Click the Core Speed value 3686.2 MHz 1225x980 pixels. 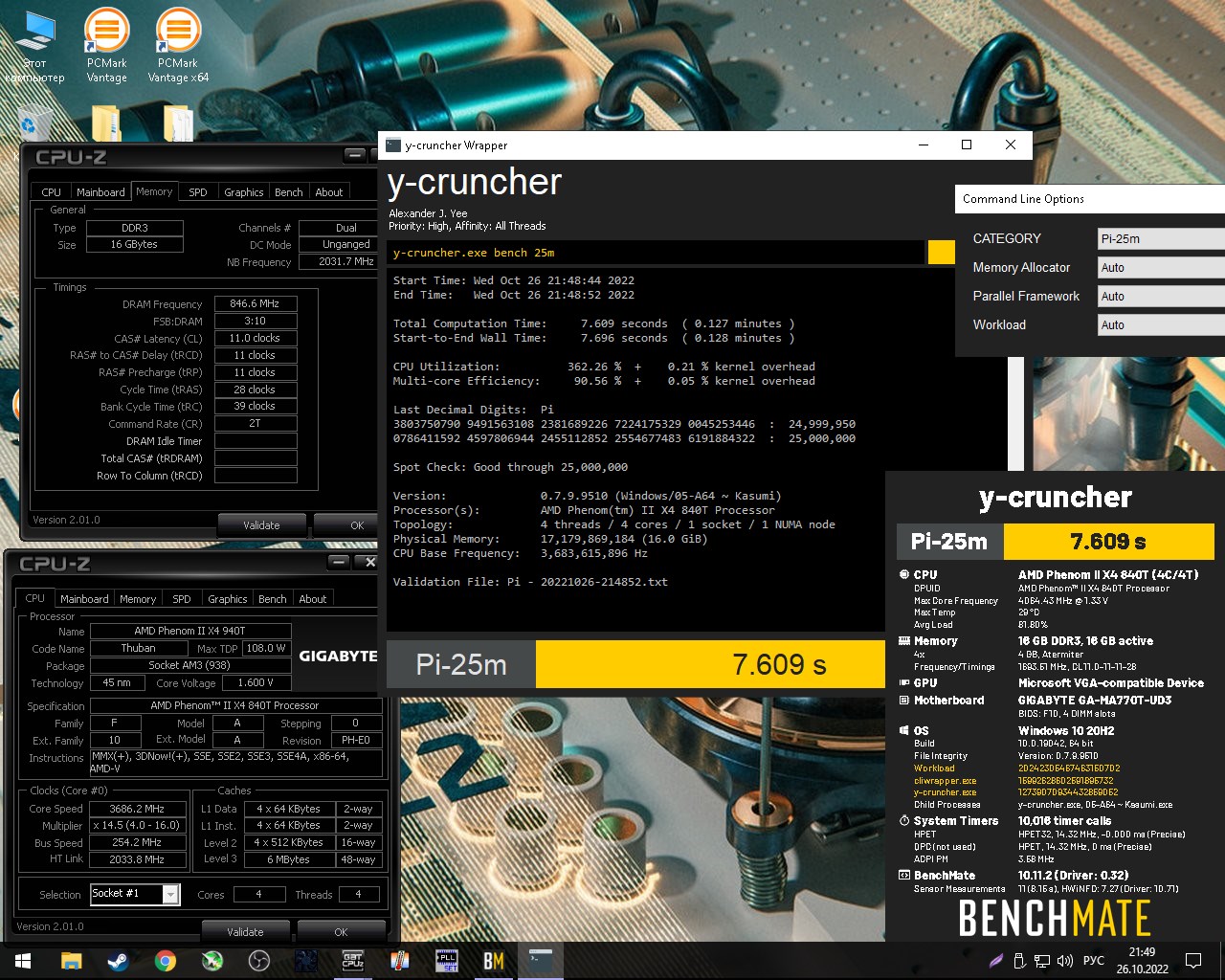[138, 809]
